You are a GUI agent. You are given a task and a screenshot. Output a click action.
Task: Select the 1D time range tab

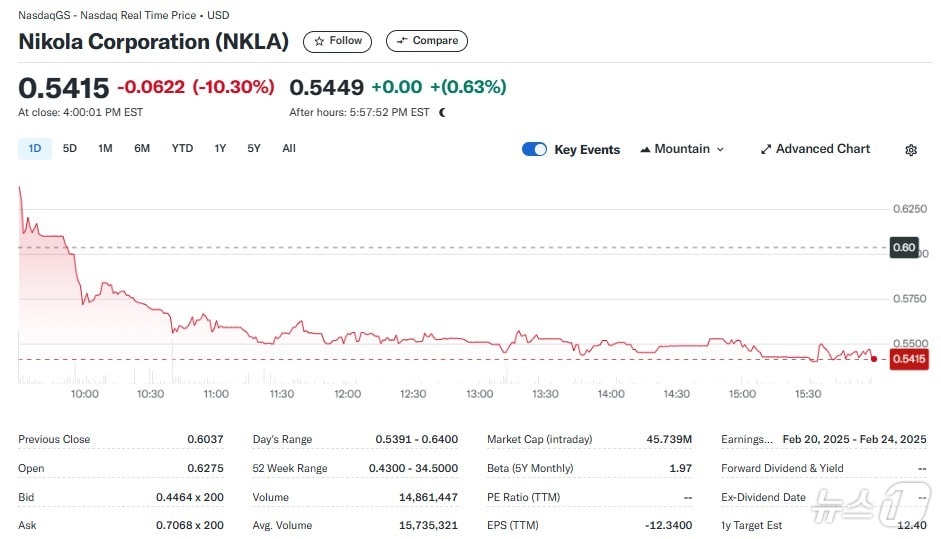[x=35, y=149]
